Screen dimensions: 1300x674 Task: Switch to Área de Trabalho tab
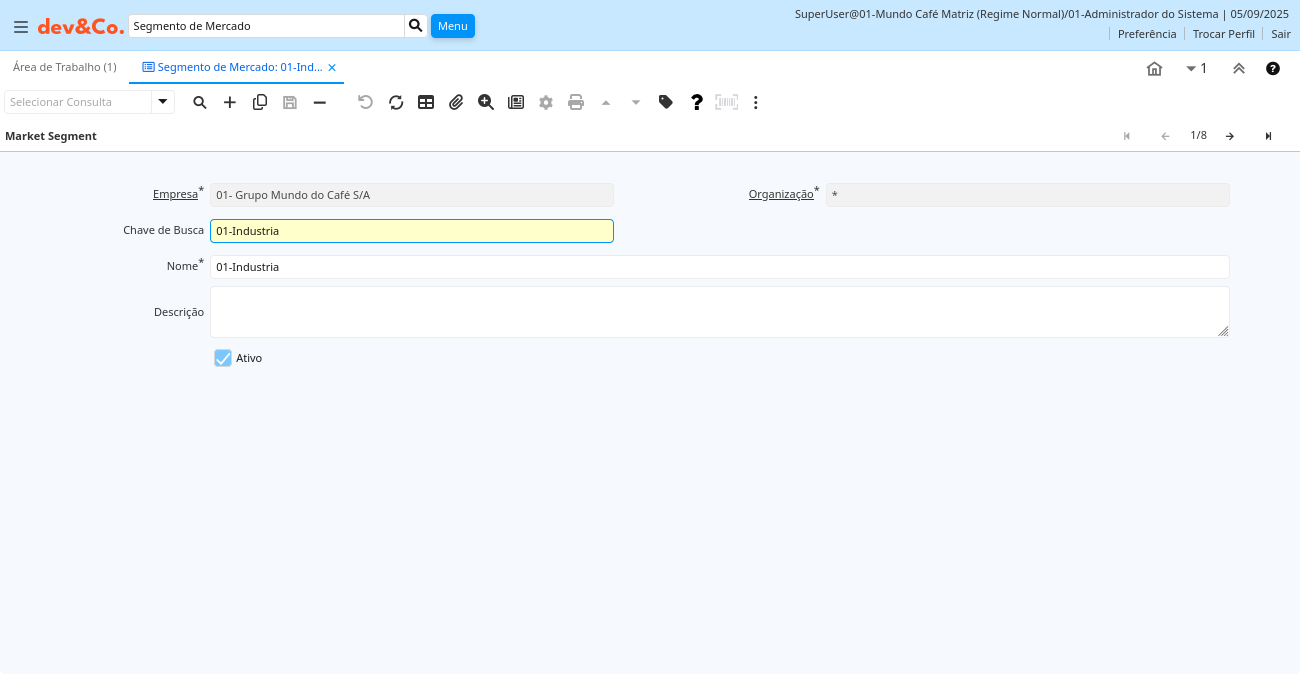(x=65, y=67)
